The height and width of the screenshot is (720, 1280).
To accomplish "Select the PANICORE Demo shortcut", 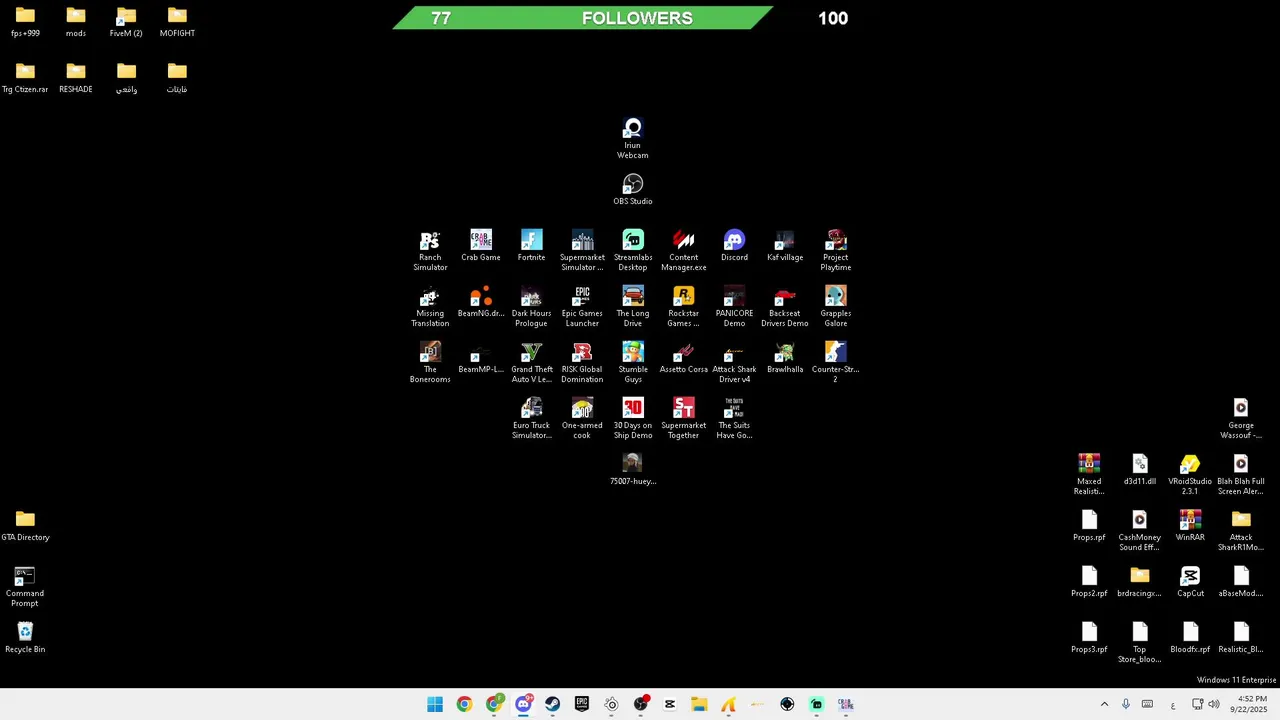I will coord(734,306).
